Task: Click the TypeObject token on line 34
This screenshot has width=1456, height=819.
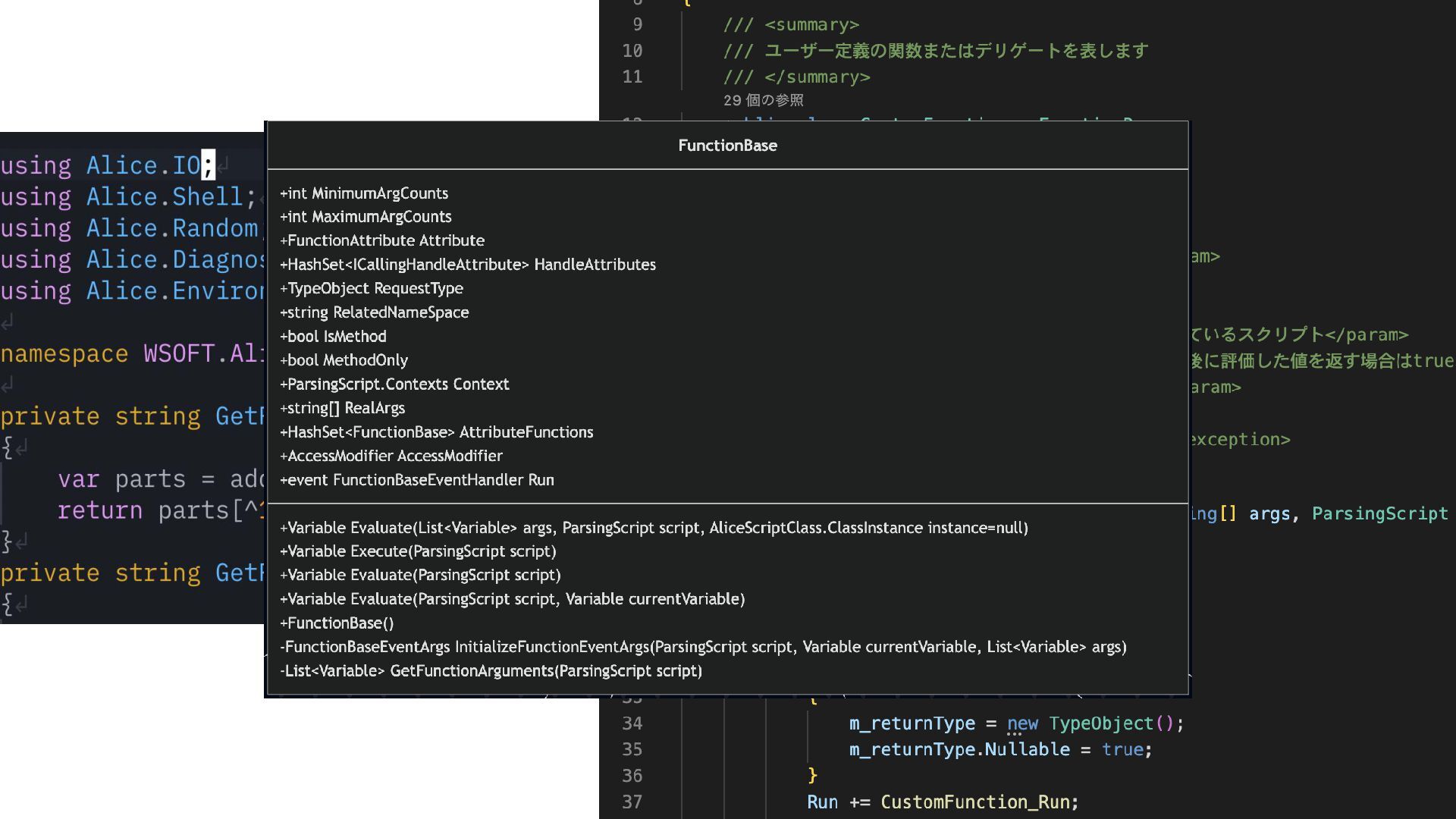Action: tap(1100, 723)
